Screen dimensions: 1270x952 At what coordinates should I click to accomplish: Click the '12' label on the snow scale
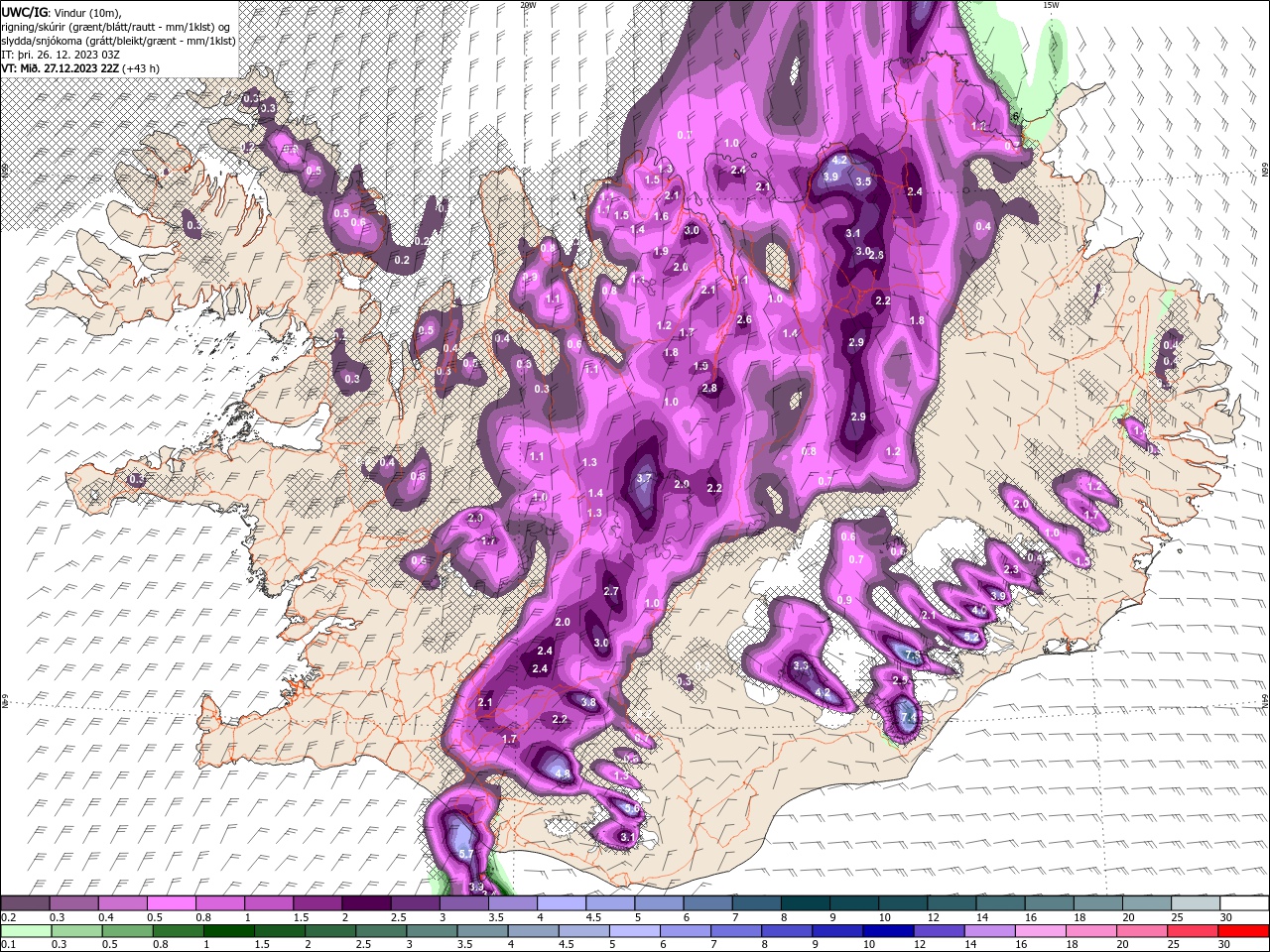pos(934,917)
